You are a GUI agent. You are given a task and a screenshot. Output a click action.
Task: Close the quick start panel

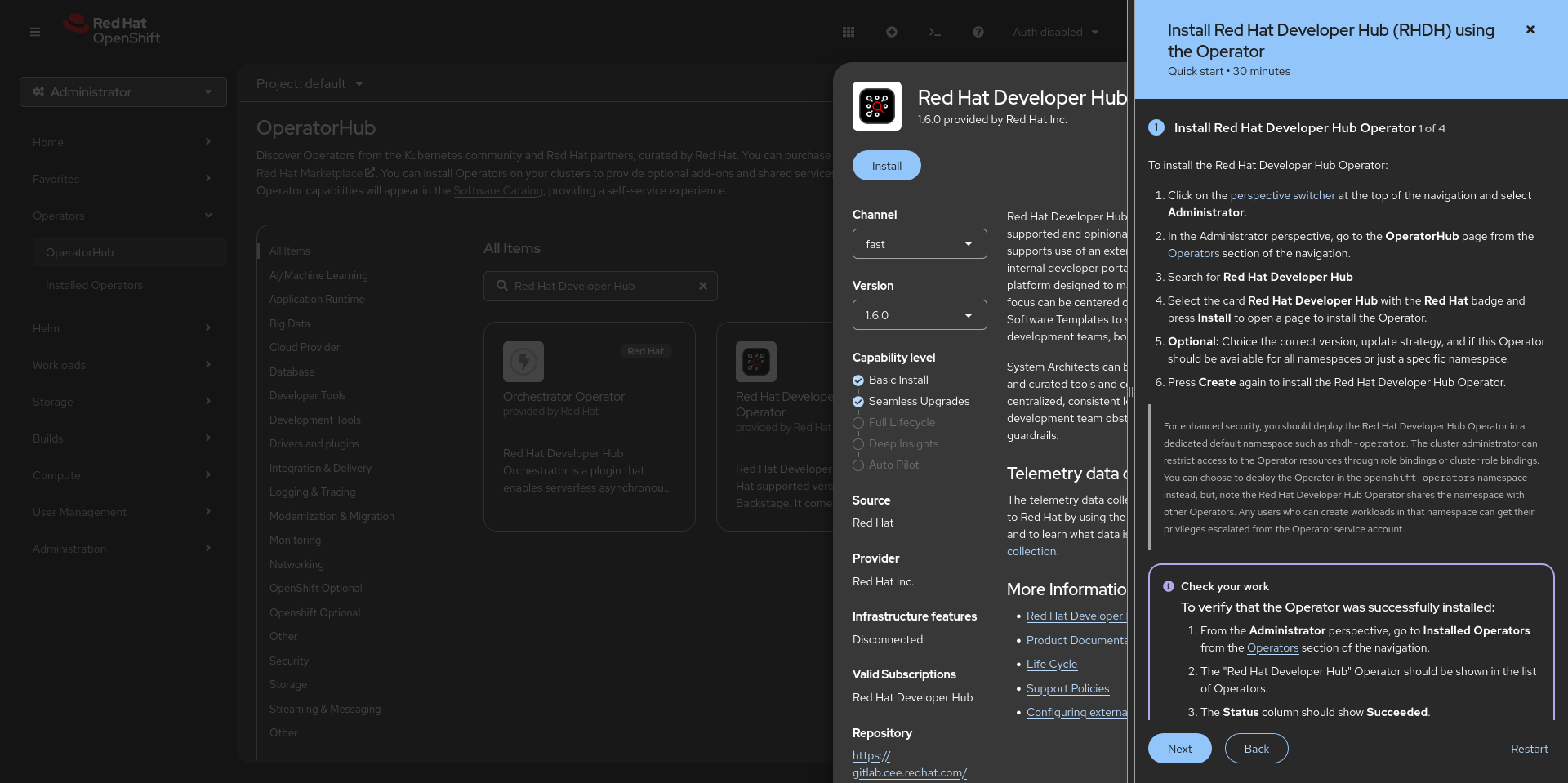pos(1530,29)
